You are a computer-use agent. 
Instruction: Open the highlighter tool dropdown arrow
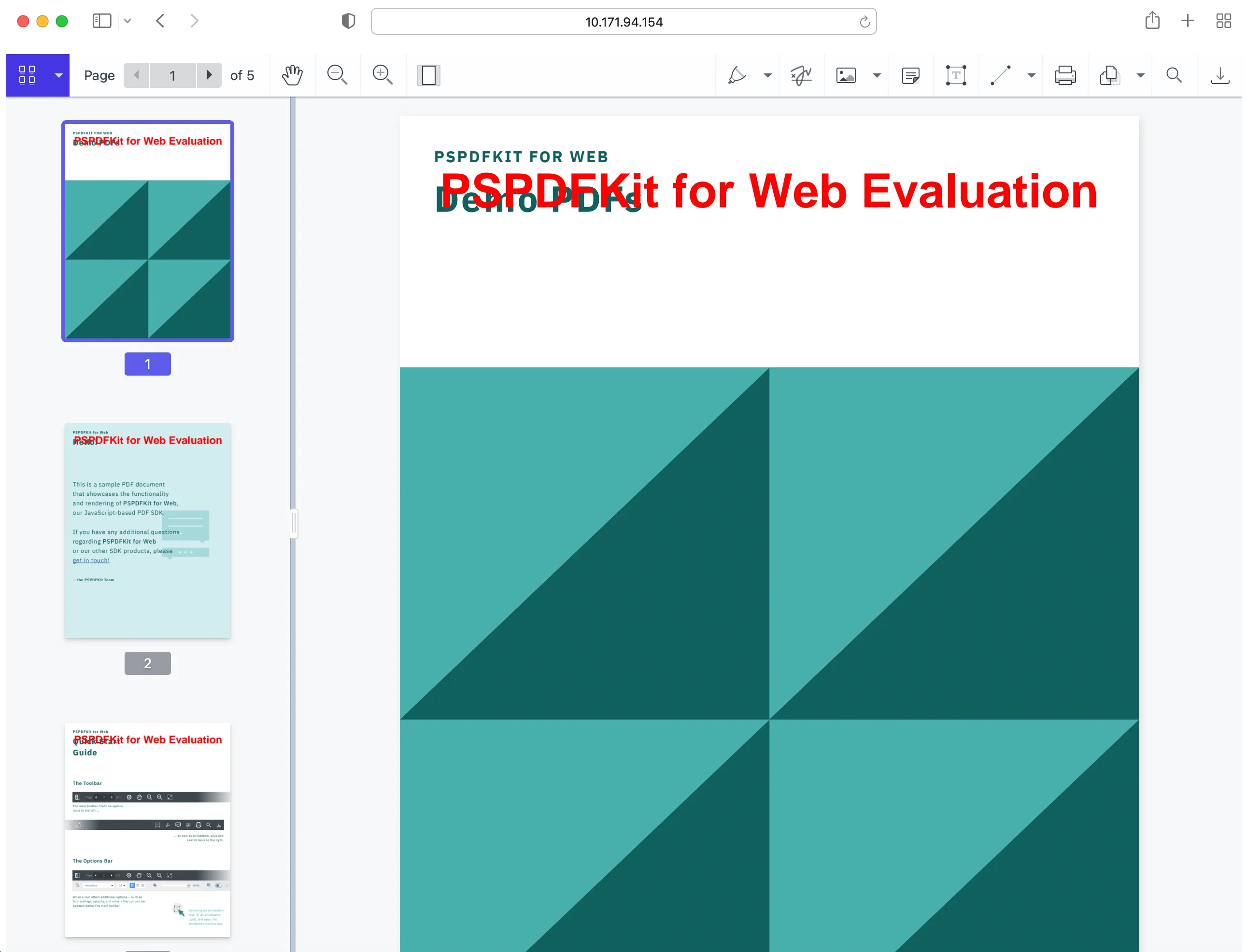767,75
